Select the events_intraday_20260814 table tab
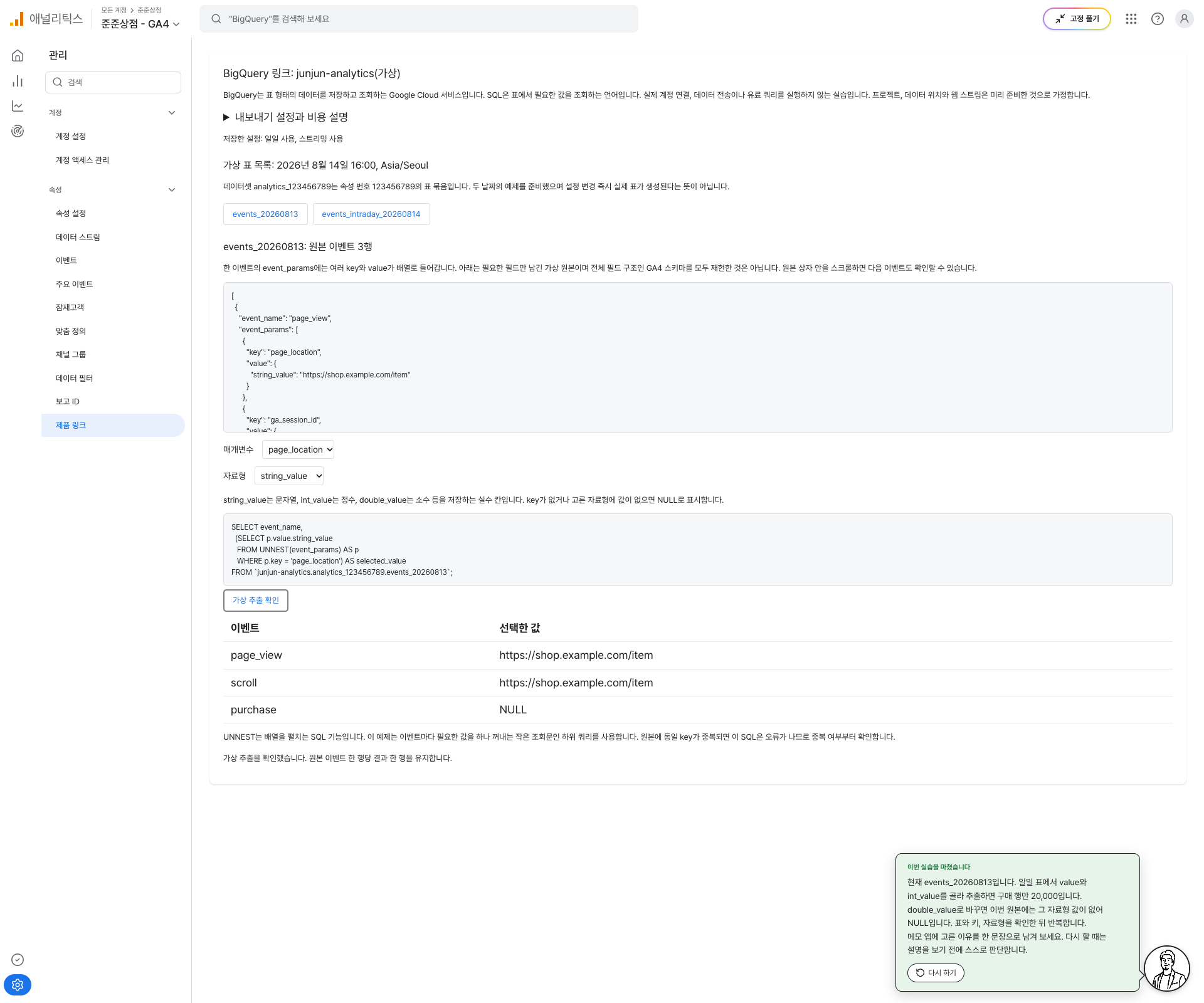The image size is (1204, 1003). 371,214
